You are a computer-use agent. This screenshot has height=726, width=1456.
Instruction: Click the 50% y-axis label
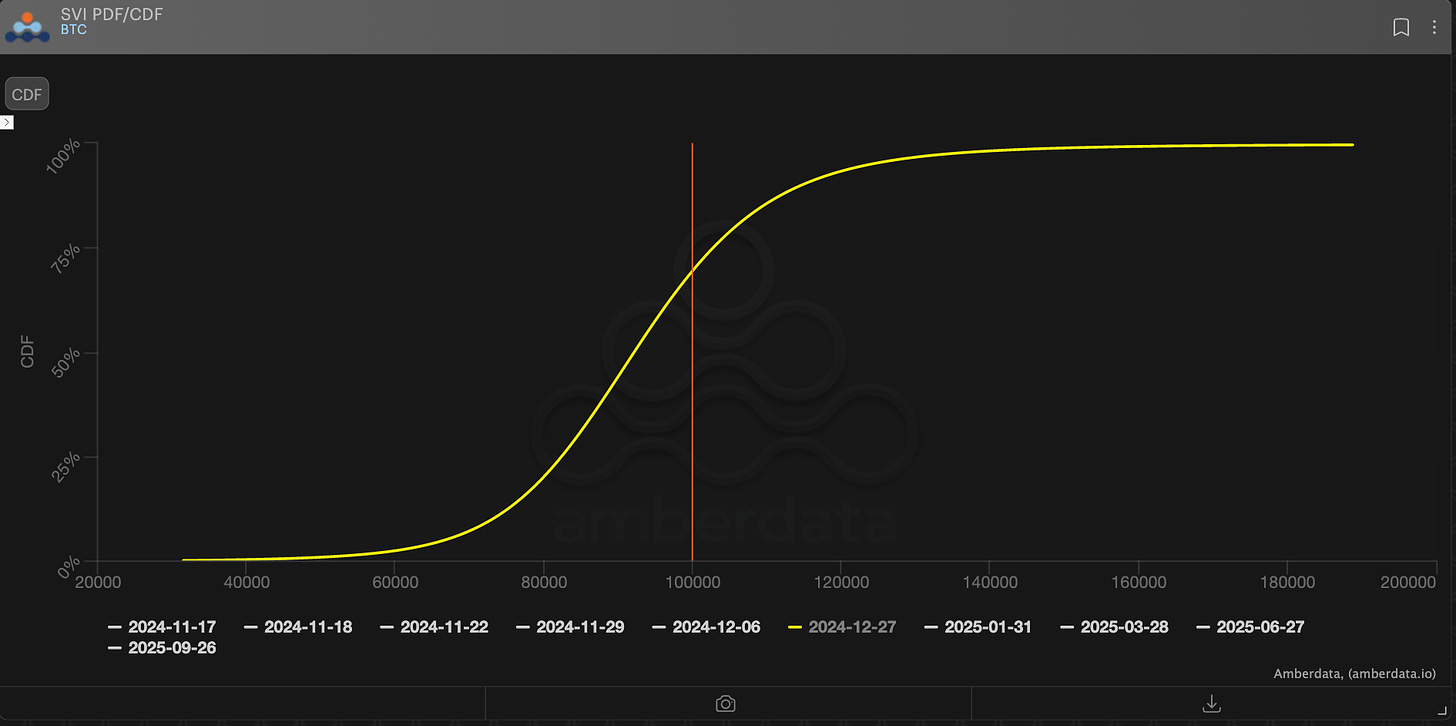[x=66, y=362]
